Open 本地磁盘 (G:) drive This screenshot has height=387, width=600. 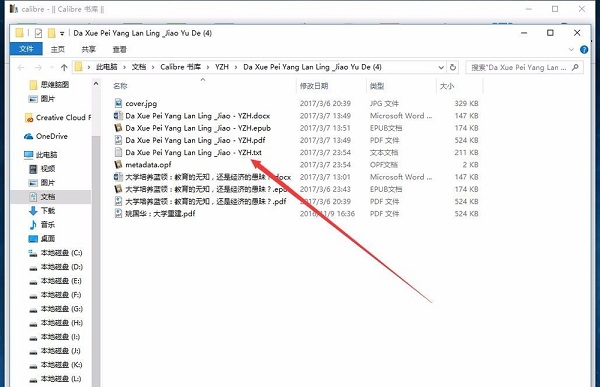55,309
